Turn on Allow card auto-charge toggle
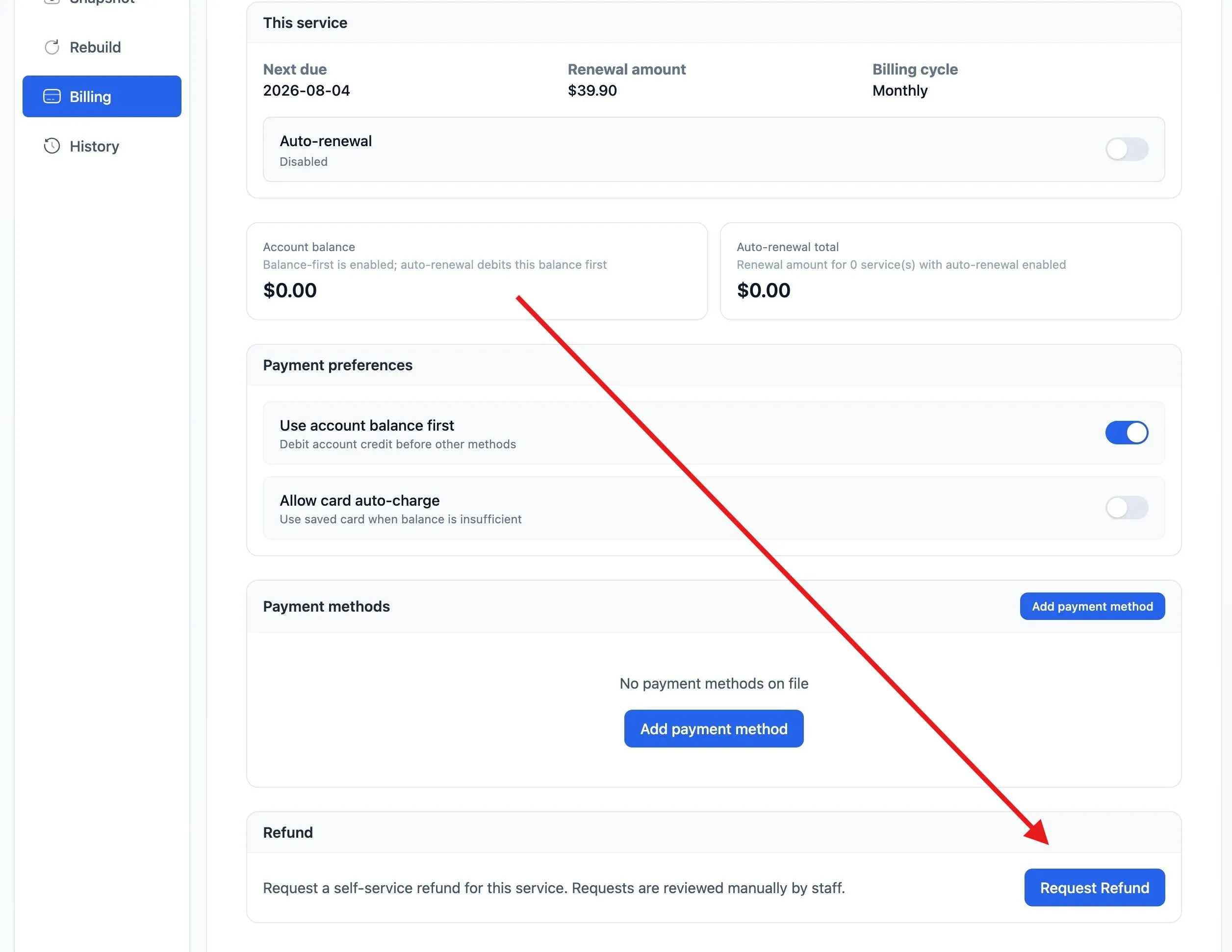 coord(1127,508)
